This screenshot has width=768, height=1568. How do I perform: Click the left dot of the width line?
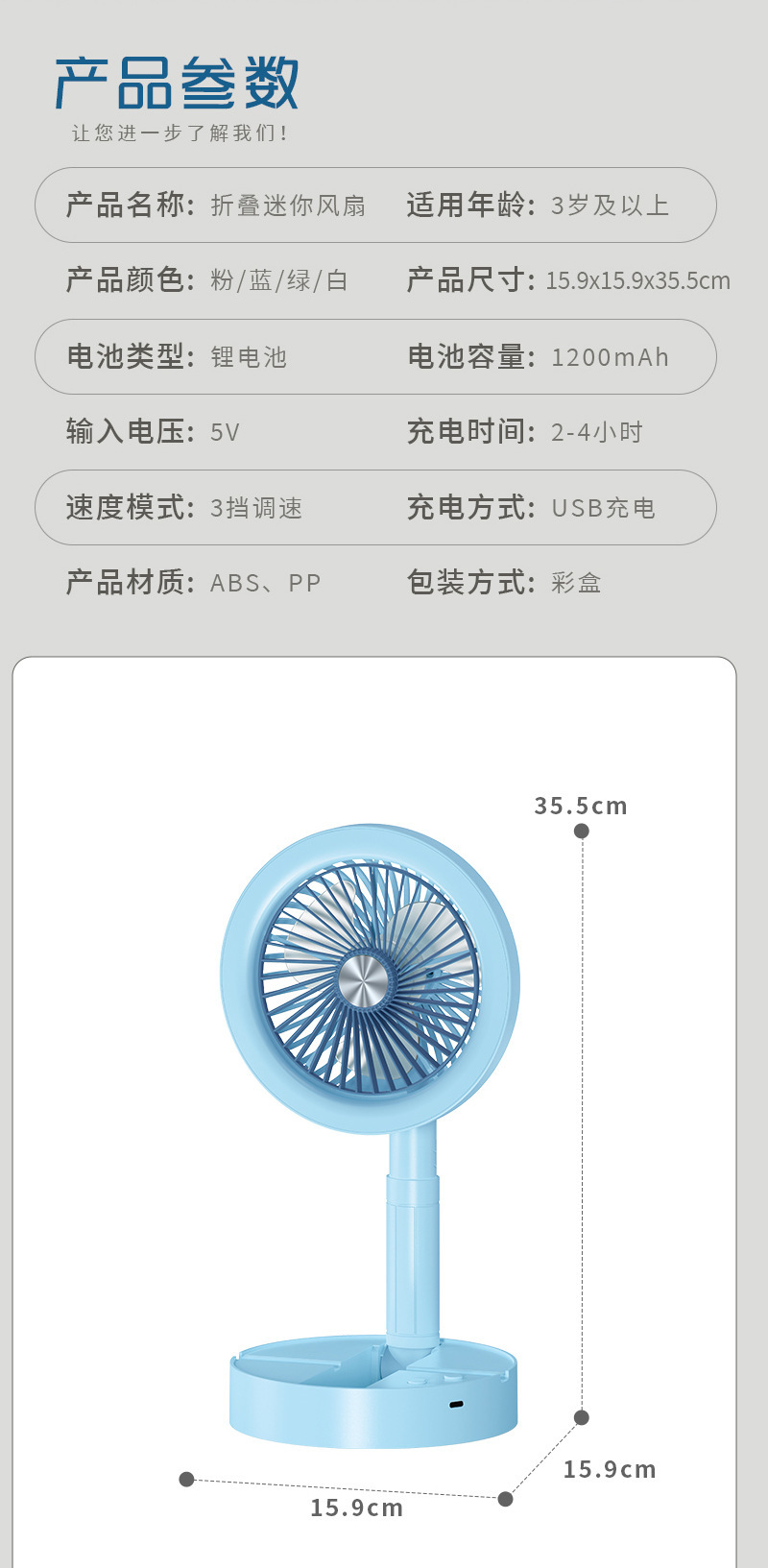click(187, 1480)
